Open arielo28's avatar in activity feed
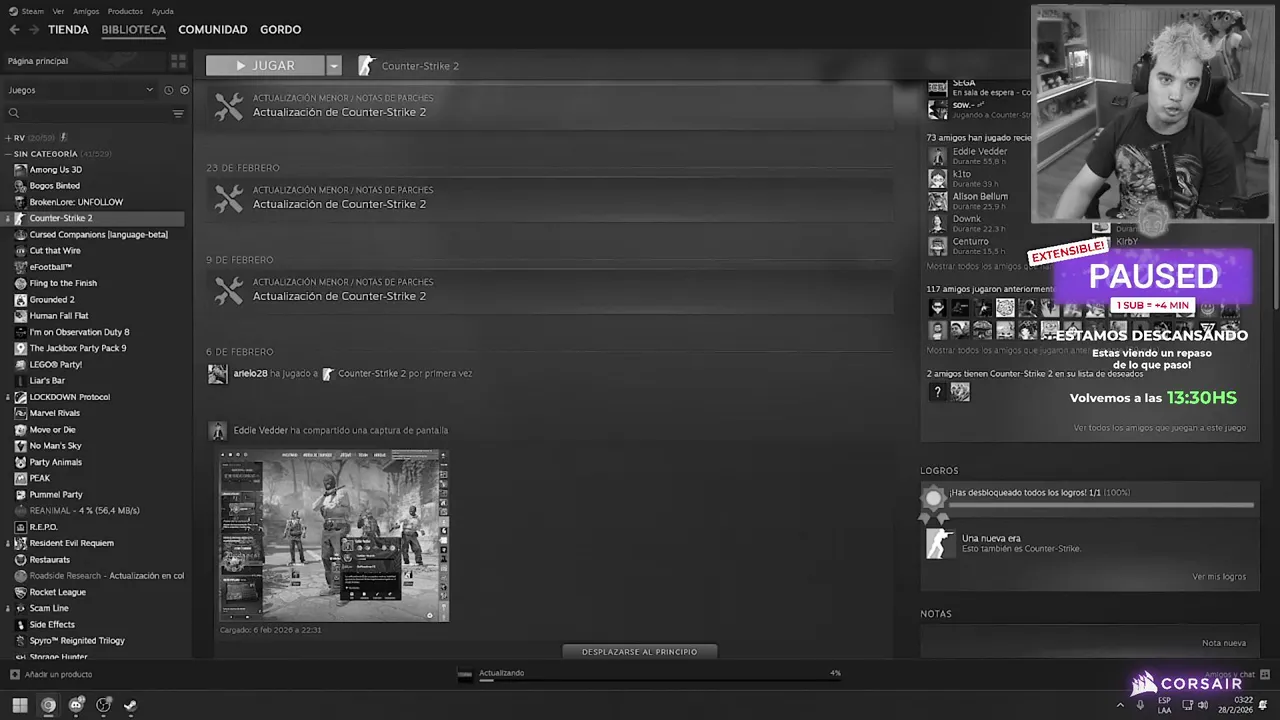The width and height of the screenshot is (1280, 720). [217, 374]
